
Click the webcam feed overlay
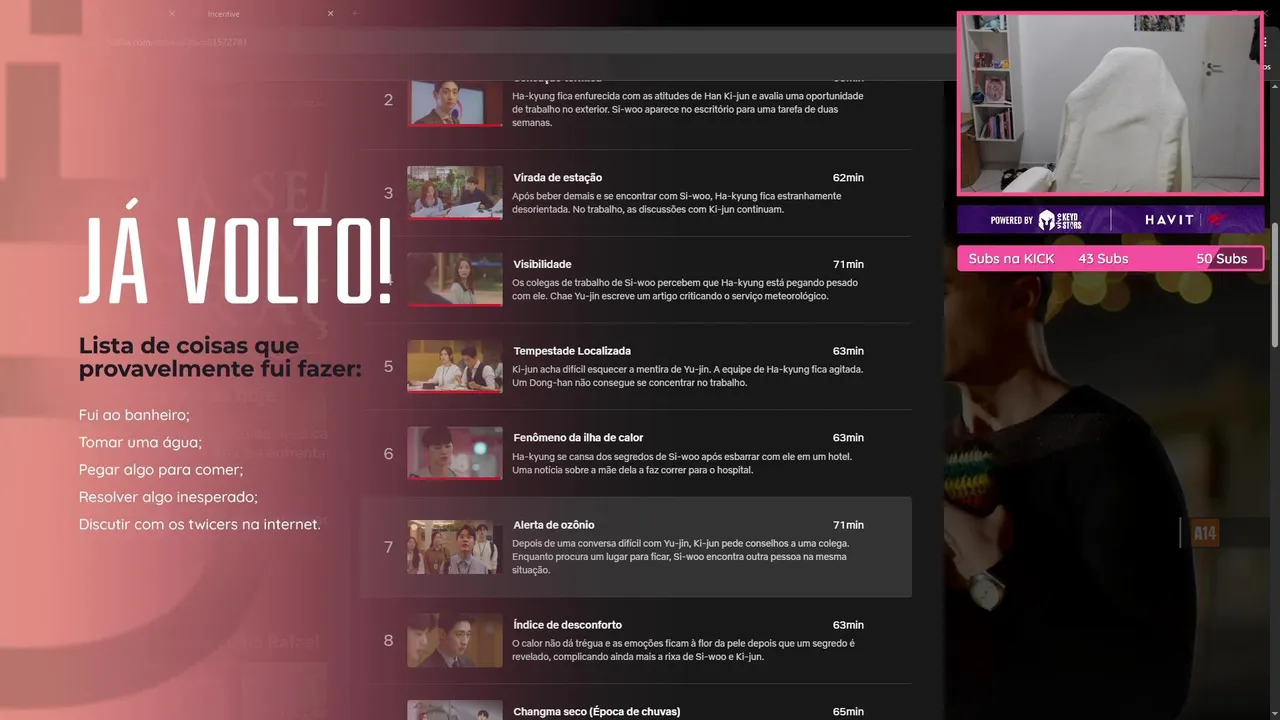point(1110,104)
